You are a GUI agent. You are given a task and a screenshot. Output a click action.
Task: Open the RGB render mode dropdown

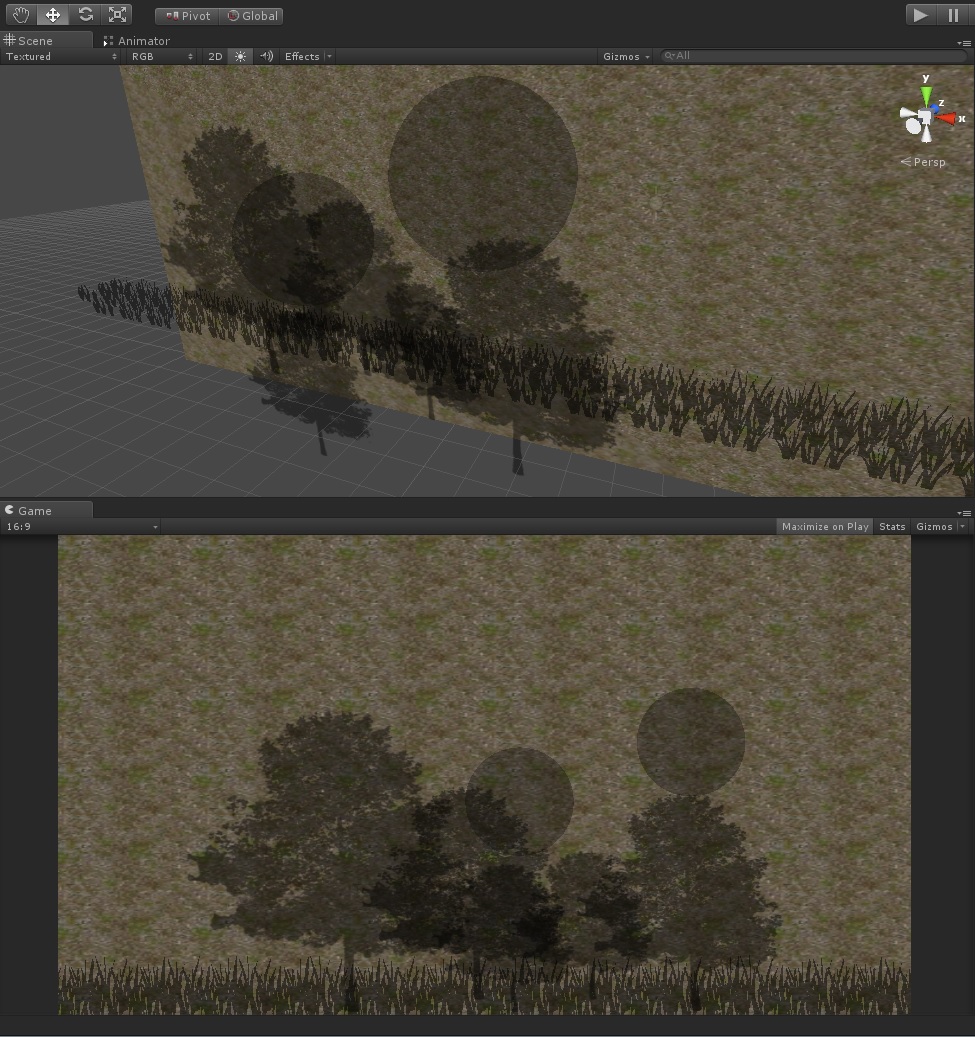160,56
